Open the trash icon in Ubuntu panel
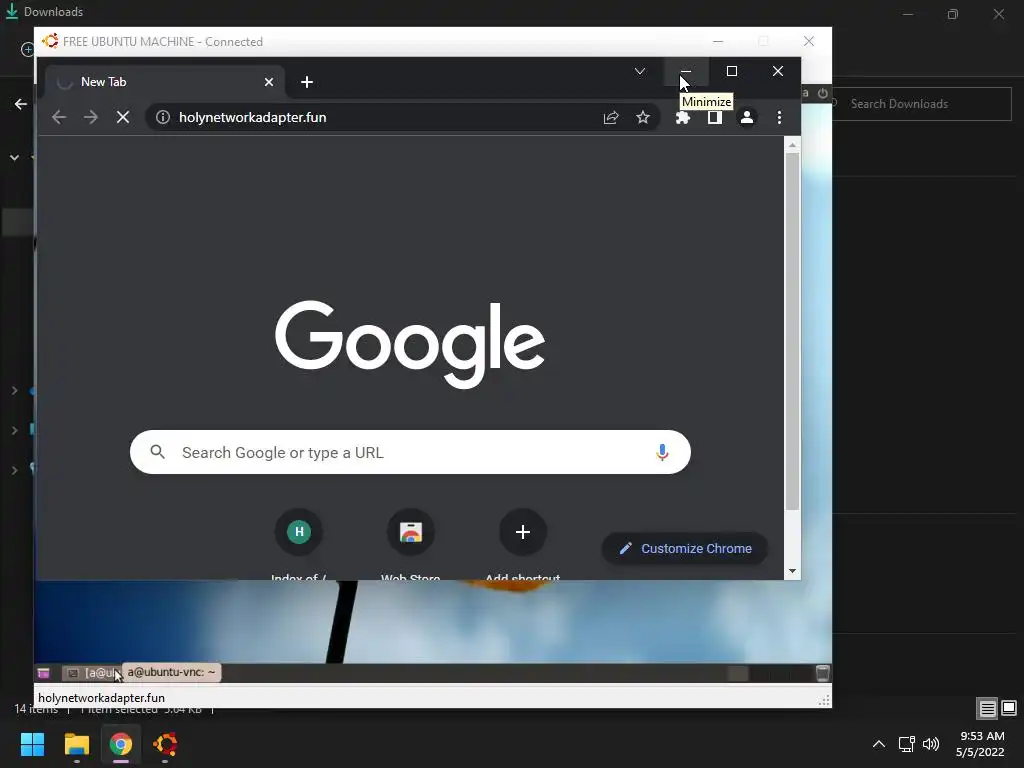1024x768 pixels. [822, 673]
